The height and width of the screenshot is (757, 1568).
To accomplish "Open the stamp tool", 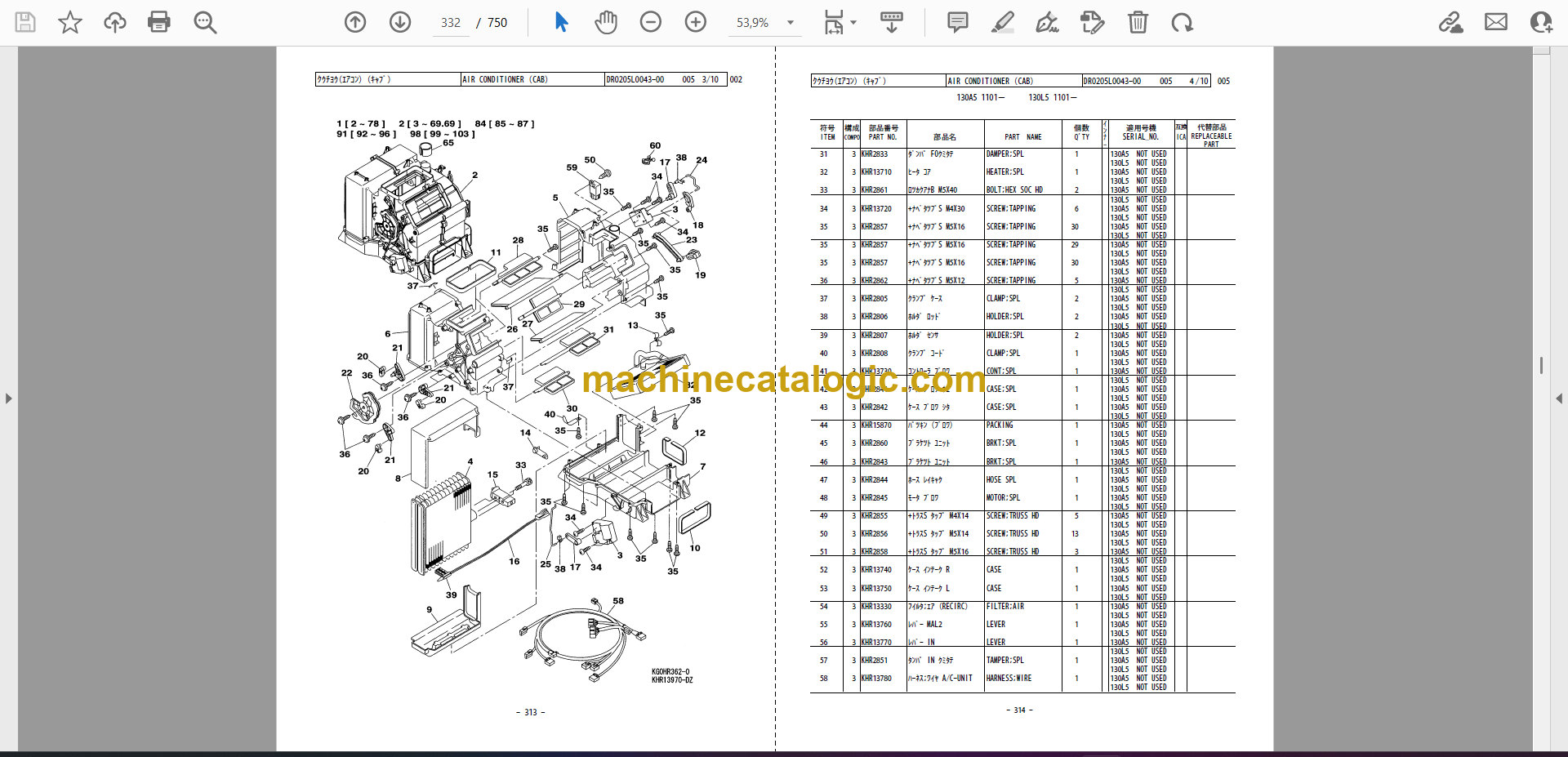I will (x=1092, y=22).
